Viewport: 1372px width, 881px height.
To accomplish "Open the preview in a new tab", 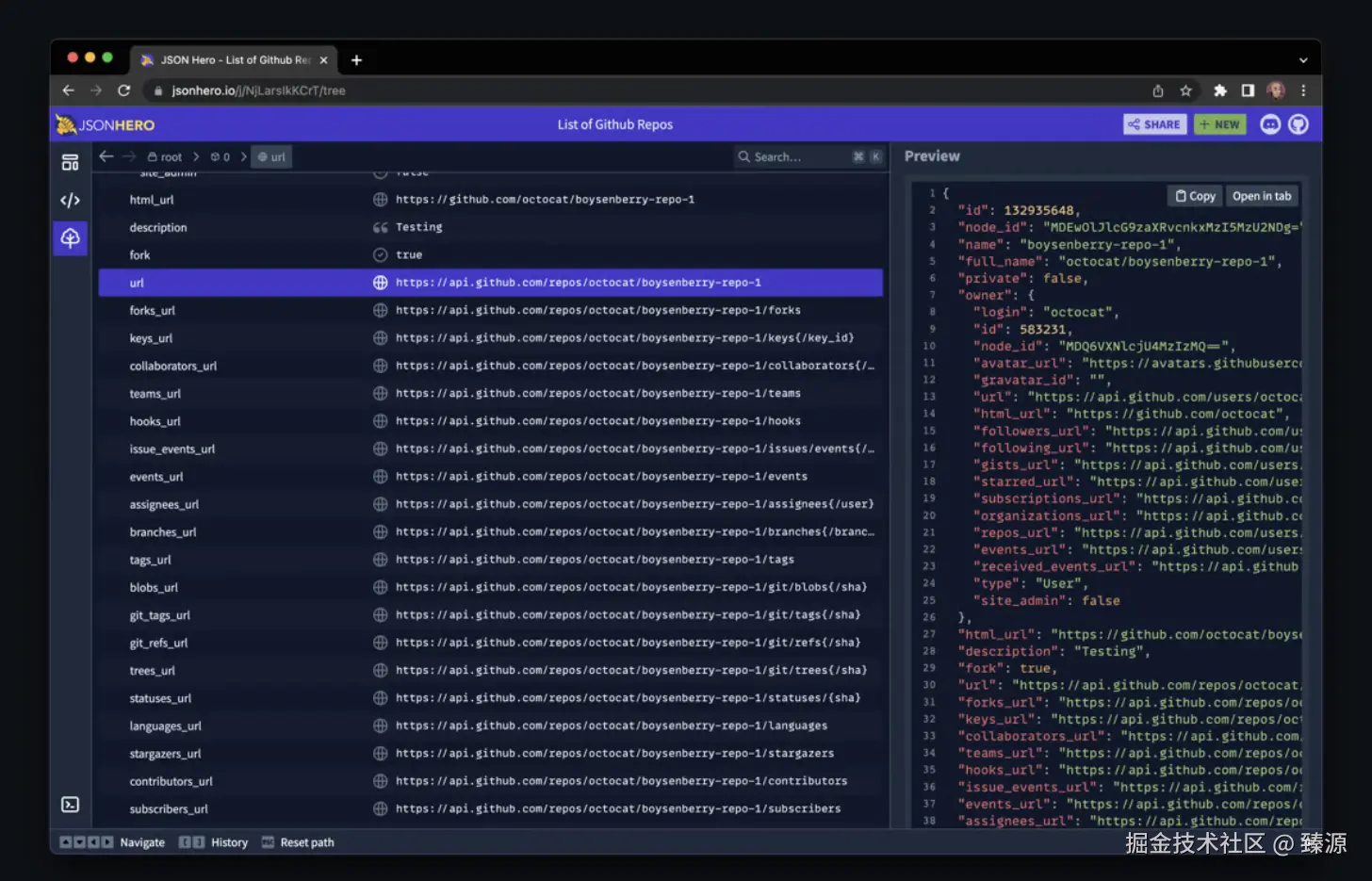I will [x=1262, y=196].
